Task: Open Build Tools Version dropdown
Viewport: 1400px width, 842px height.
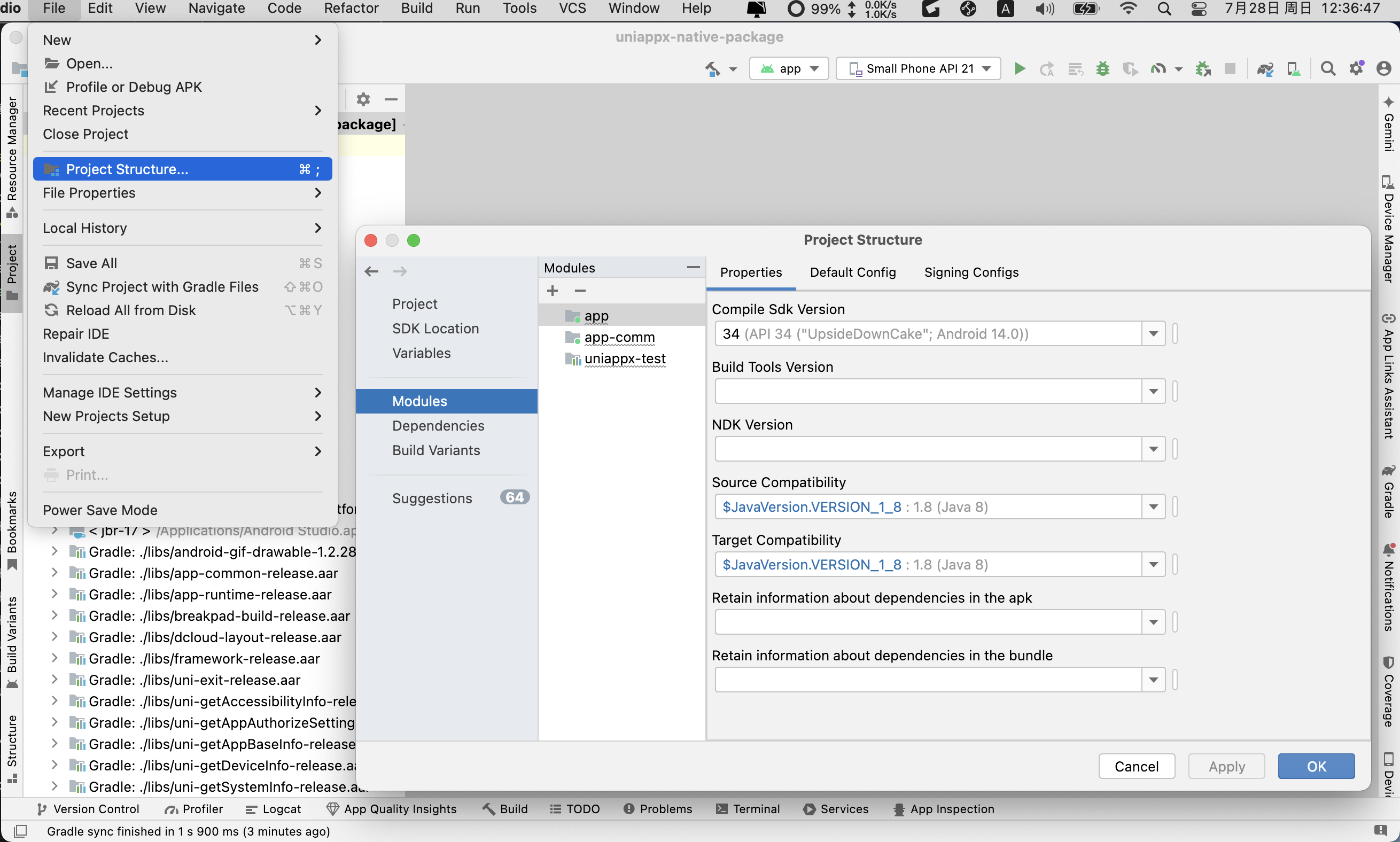Action: point(1153,392)
